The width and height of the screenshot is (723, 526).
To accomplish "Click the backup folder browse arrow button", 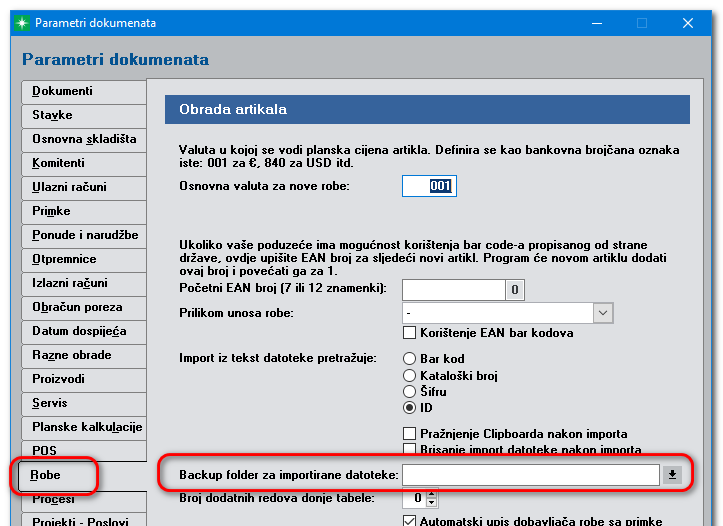I will 672,474.
